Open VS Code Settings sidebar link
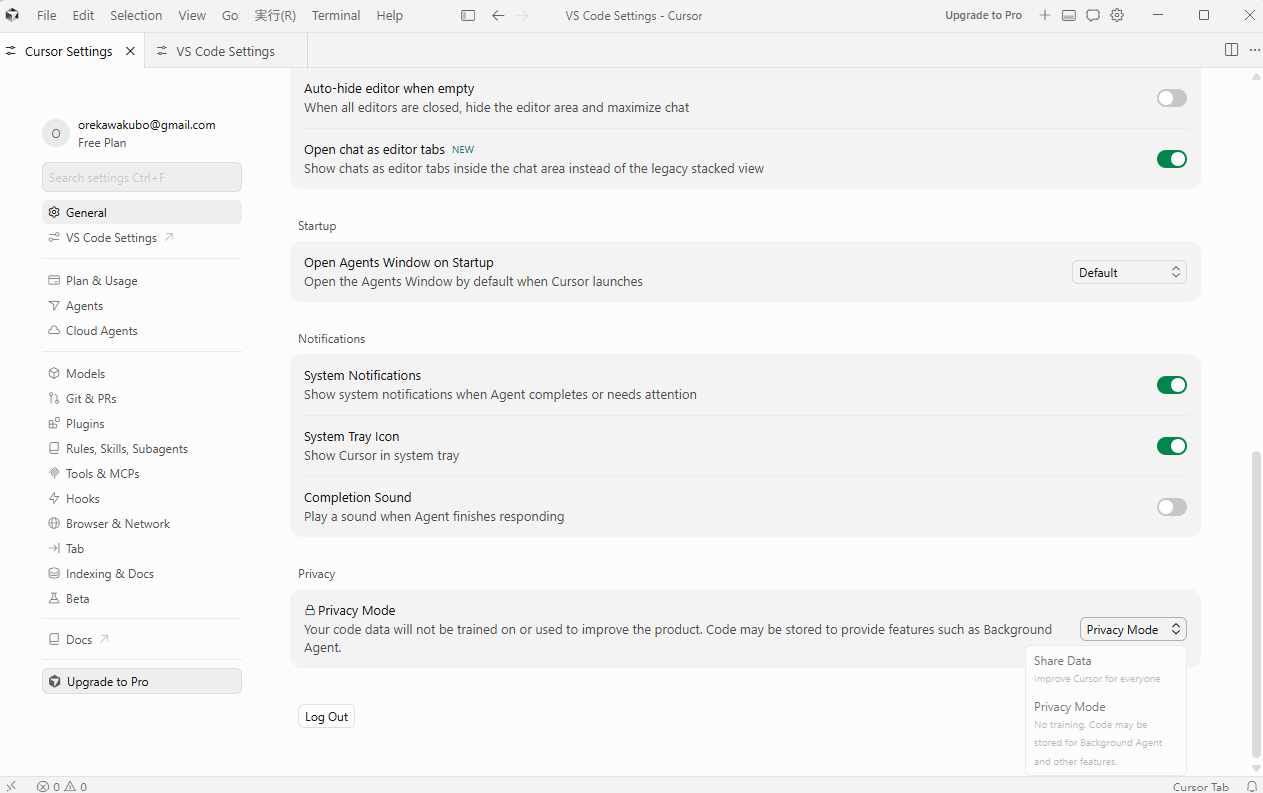This screenshot has width=1263, height=793. point(142,237)
